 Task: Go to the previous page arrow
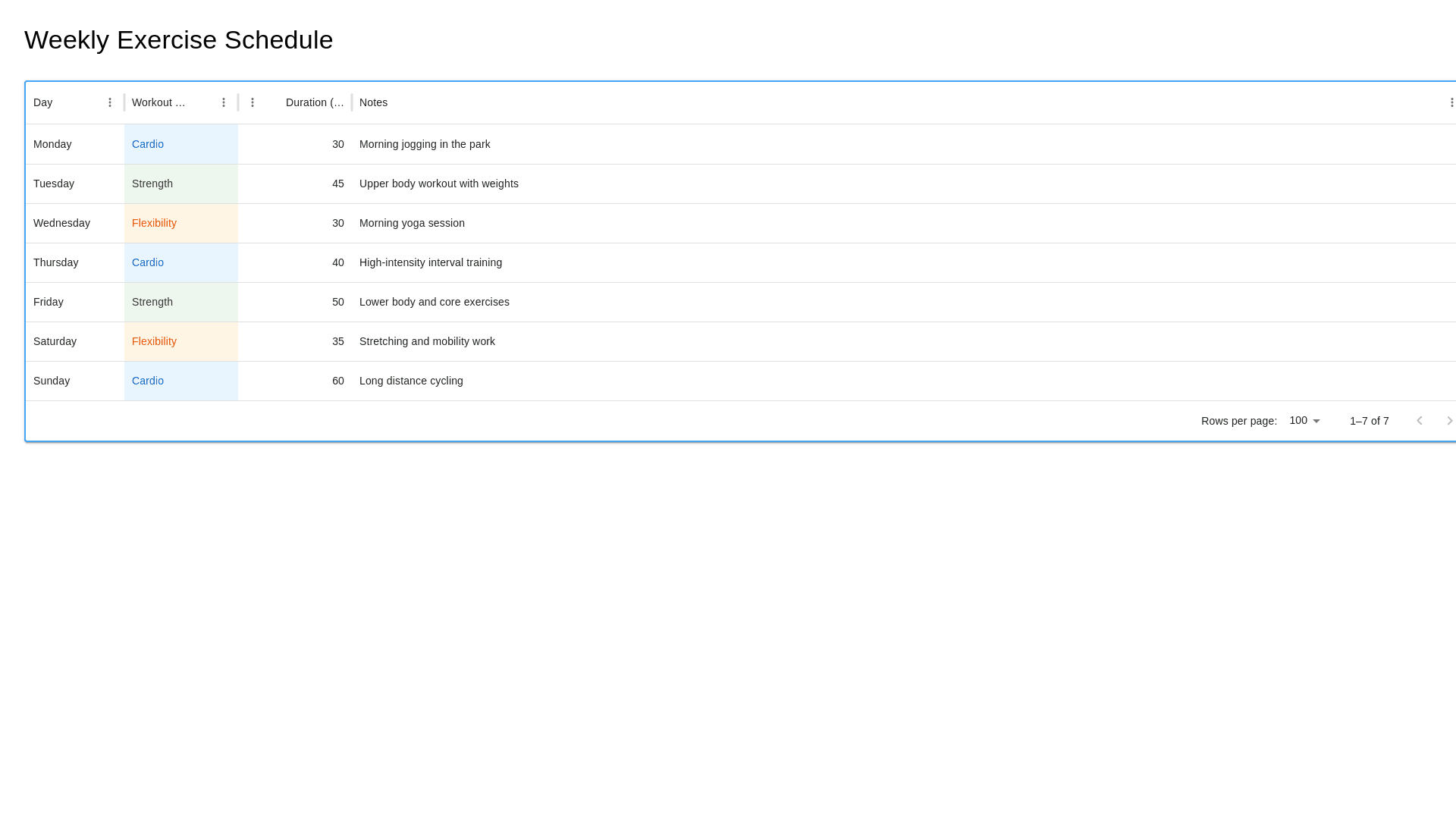point(1419,421)
